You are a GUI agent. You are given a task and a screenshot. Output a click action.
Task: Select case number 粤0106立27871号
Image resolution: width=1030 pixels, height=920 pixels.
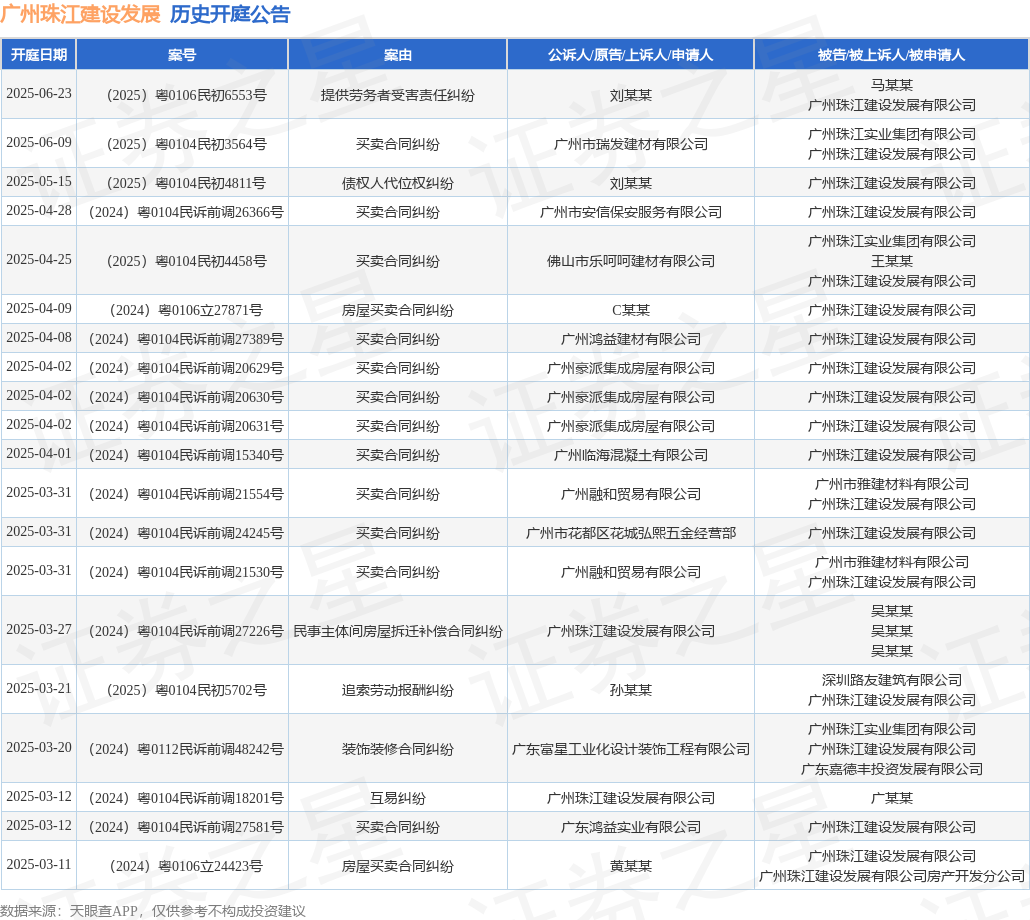point(186,310)
